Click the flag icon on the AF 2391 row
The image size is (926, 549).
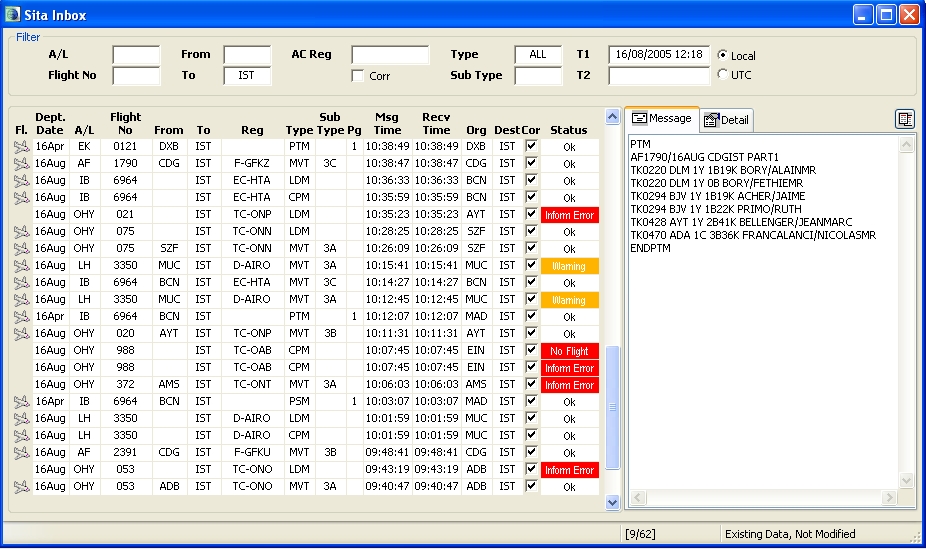click(20, 453)
